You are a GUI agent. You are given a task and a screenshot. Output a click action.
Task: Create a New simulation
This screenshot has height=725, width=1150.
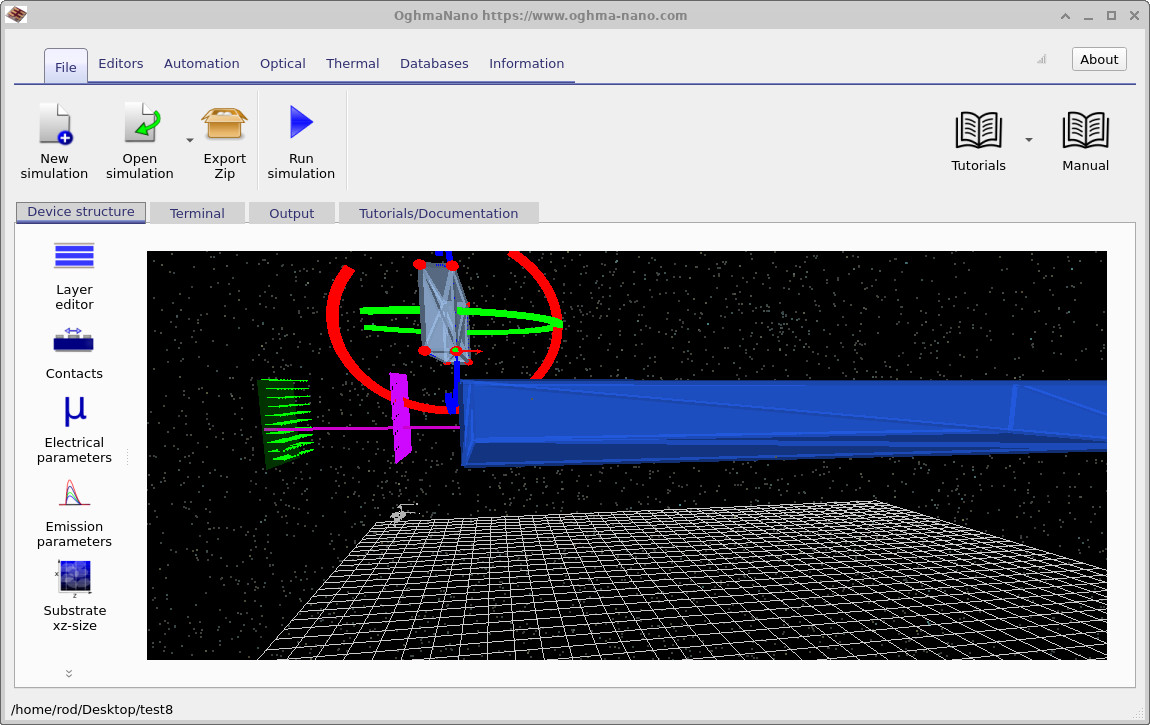pos(55,140)
